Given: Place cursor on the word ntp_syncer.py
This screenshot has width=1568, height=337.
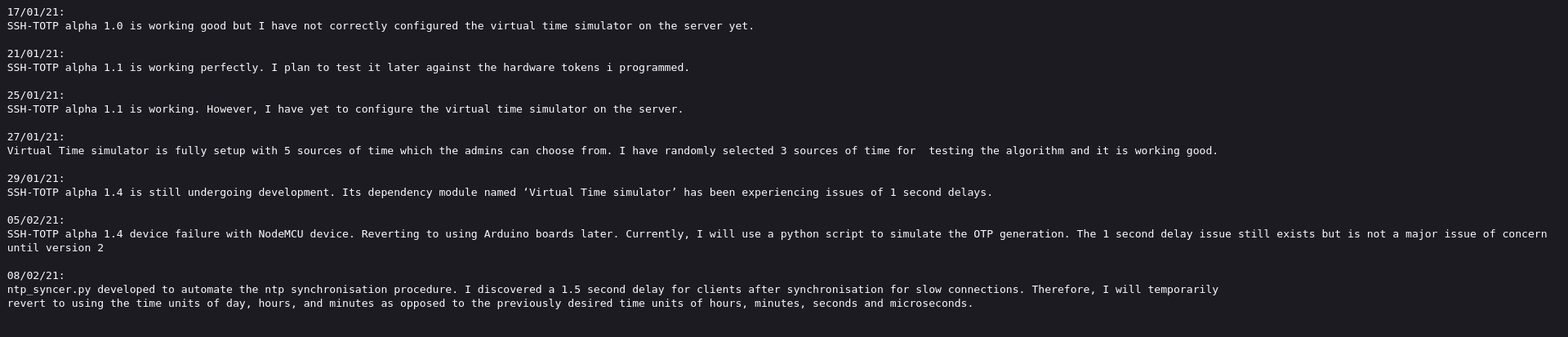Looking at the screenshot, I should [49, 290].
